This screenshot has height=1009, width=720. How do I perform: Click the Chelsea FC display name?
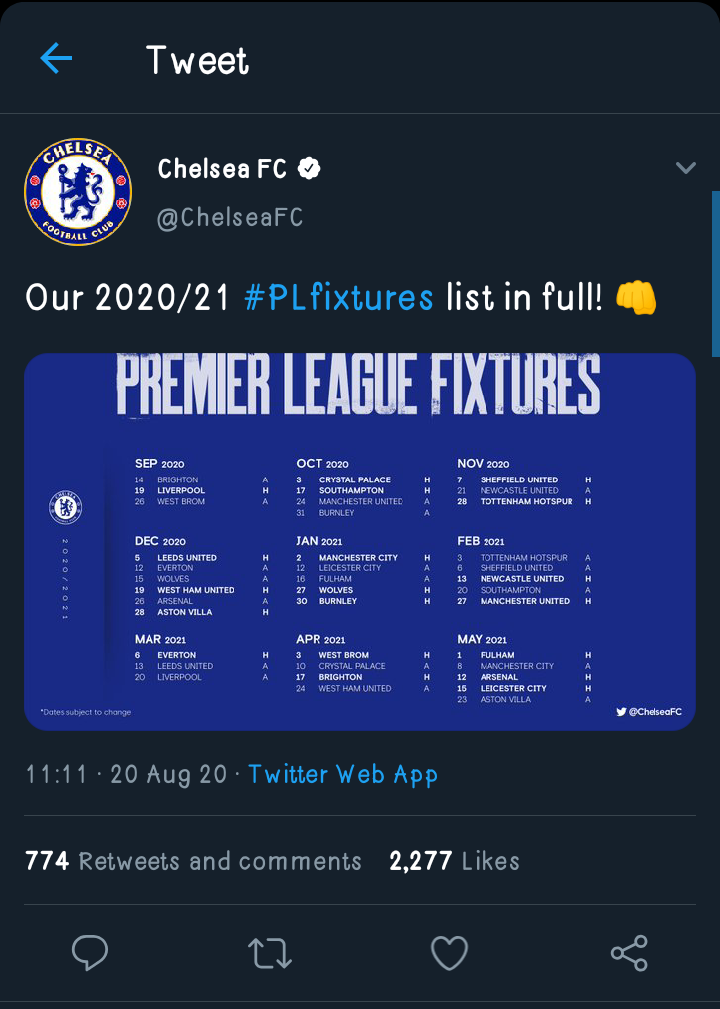(x=222, y=169)
